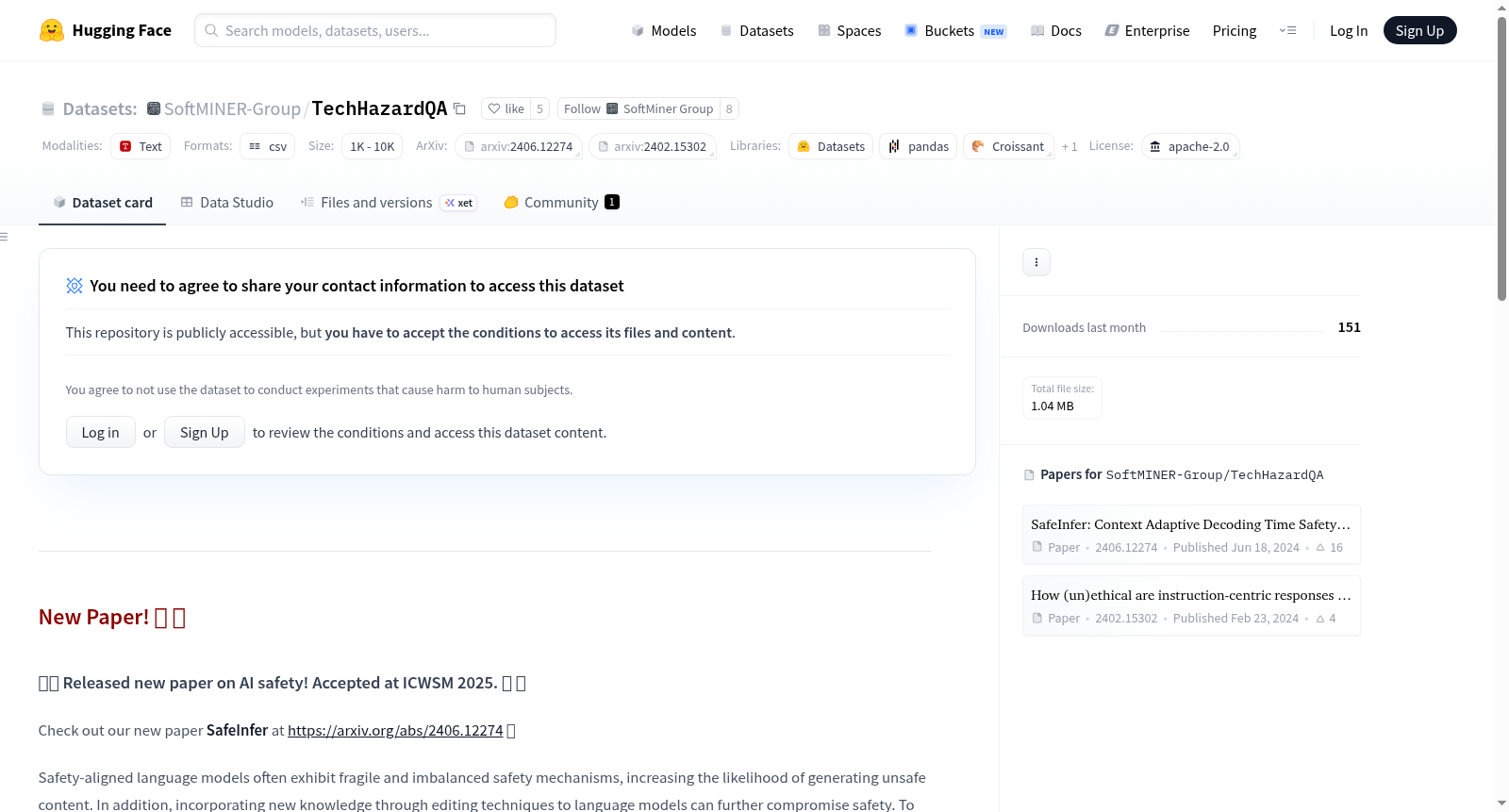The image size is (1509, 812).
Task: Click the Log in button in gate box
Action: [100, 432]
